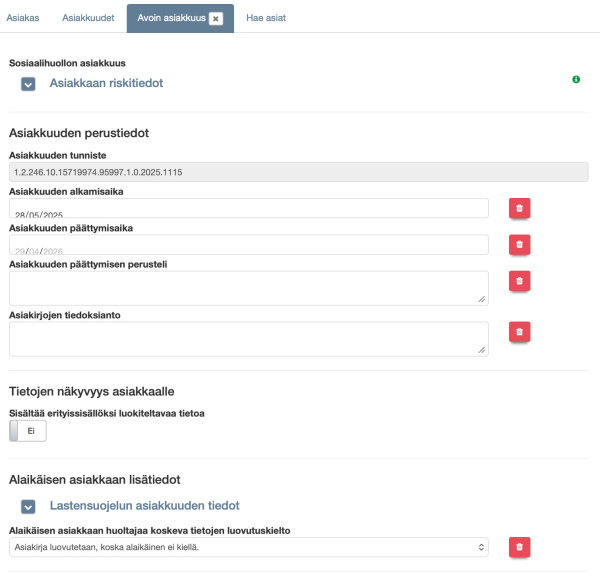Image resolution: width=600 pixels, height=574 pixels.
Task: Click the green info icon
Action: tap(576, 79)
